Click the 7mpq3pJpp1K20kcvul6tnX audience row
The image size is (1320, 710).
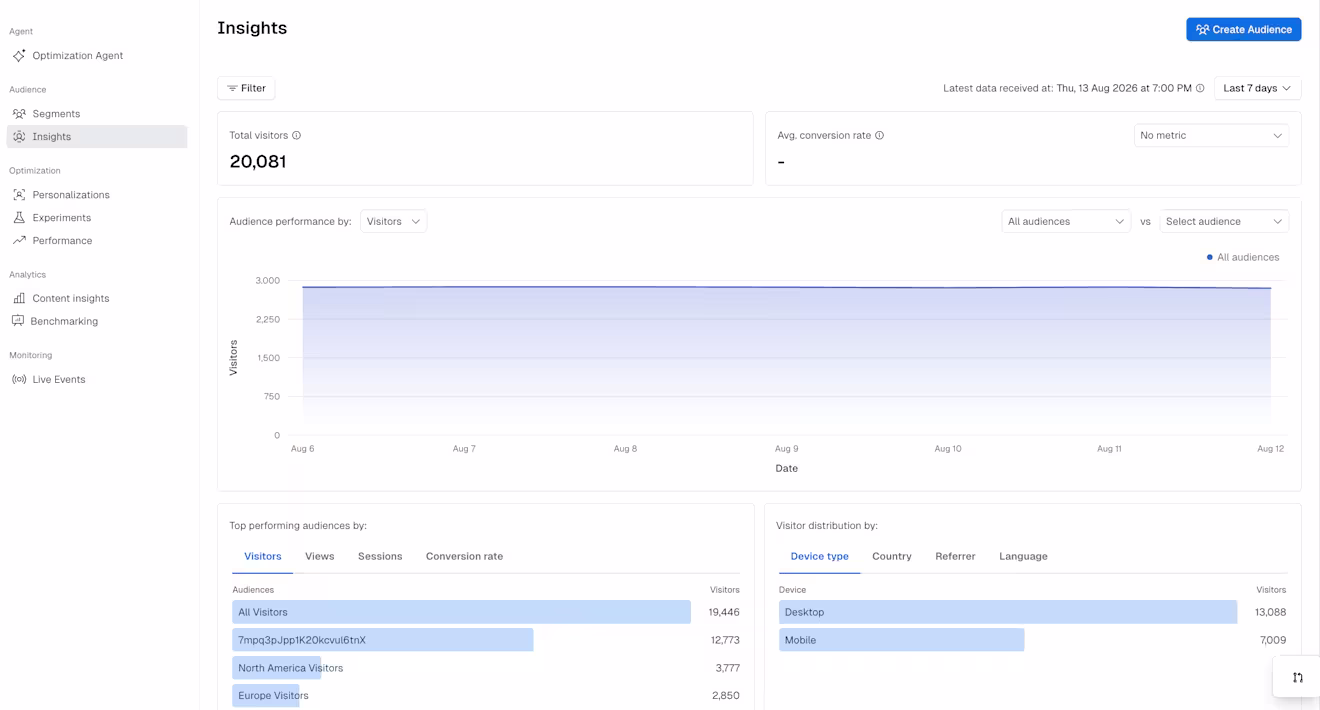tap(486, 640)
